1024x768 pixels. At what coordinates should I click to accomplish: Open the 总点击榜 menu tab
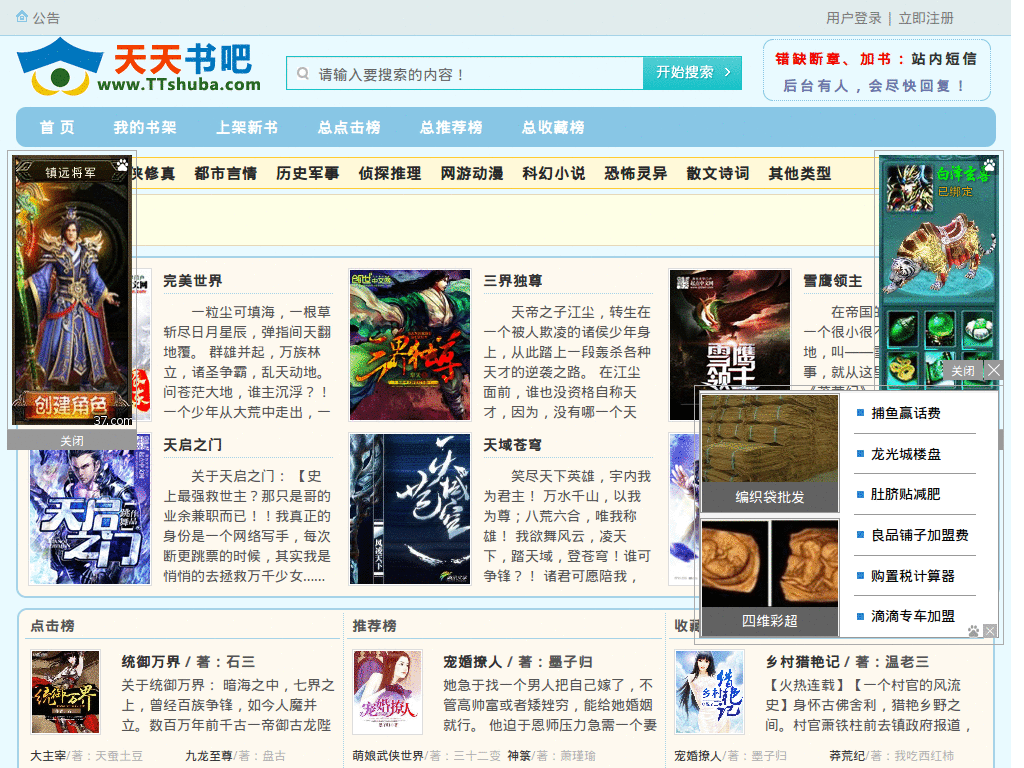coord(349,127)
